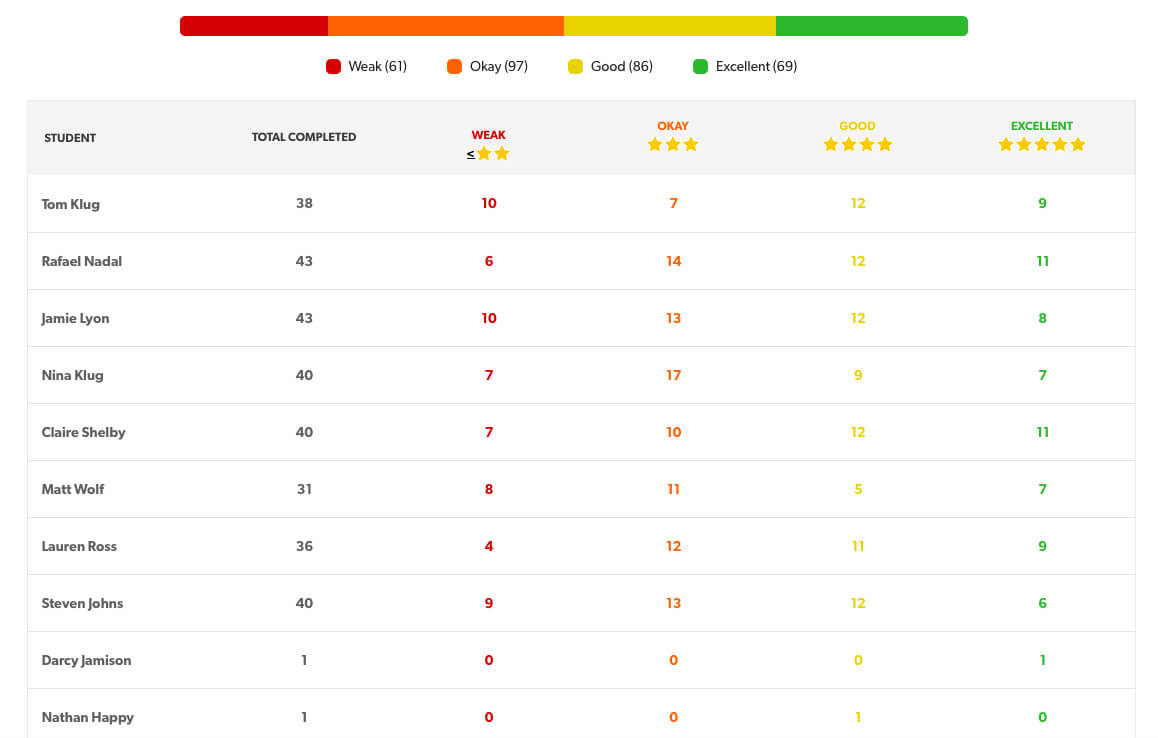Select the green segment of progress bar
1158x738 pixels.
click(871, 26)
